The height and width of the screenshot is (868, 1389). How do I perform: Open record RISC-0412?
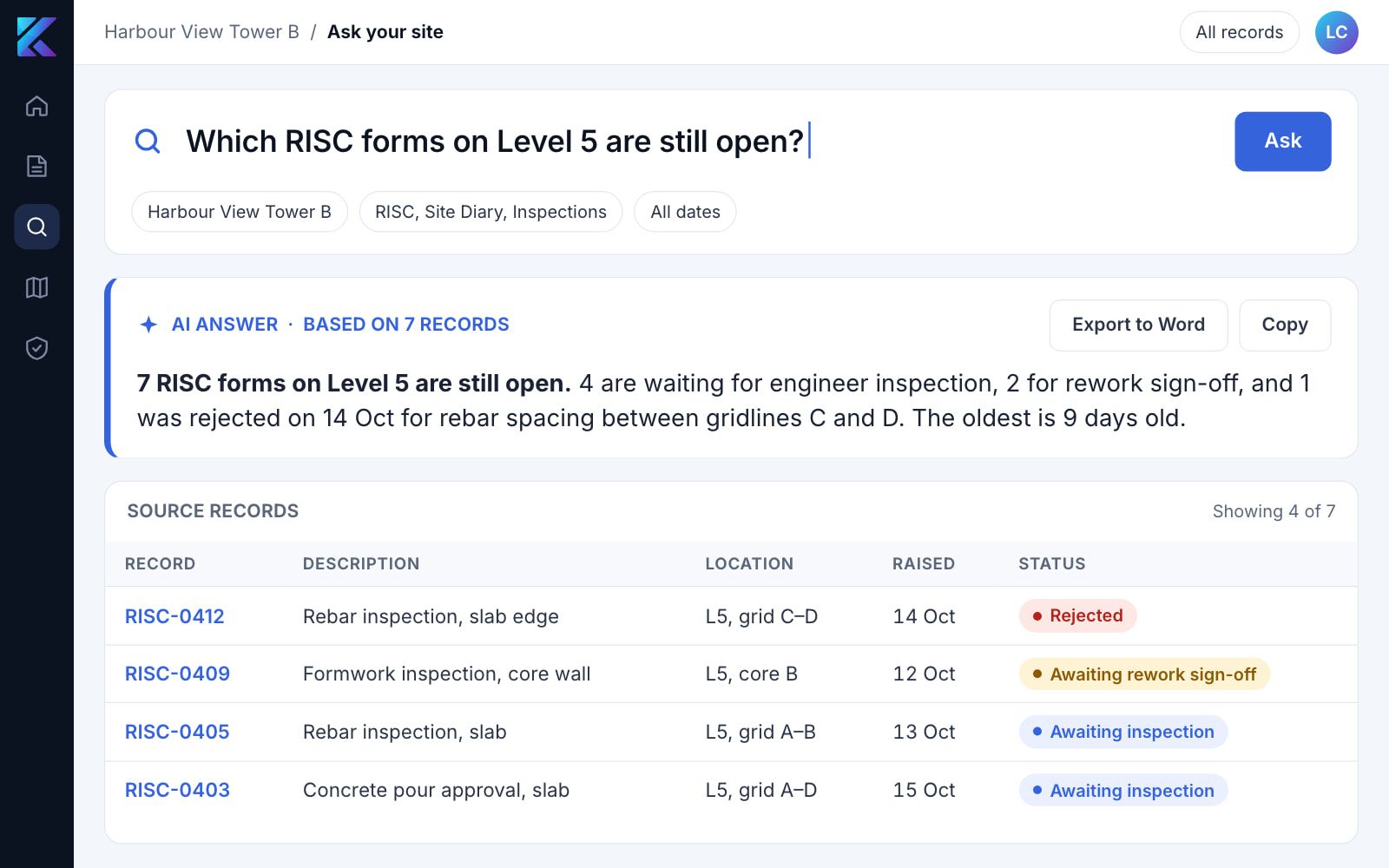pyautogui.click(x=174, y=616)
